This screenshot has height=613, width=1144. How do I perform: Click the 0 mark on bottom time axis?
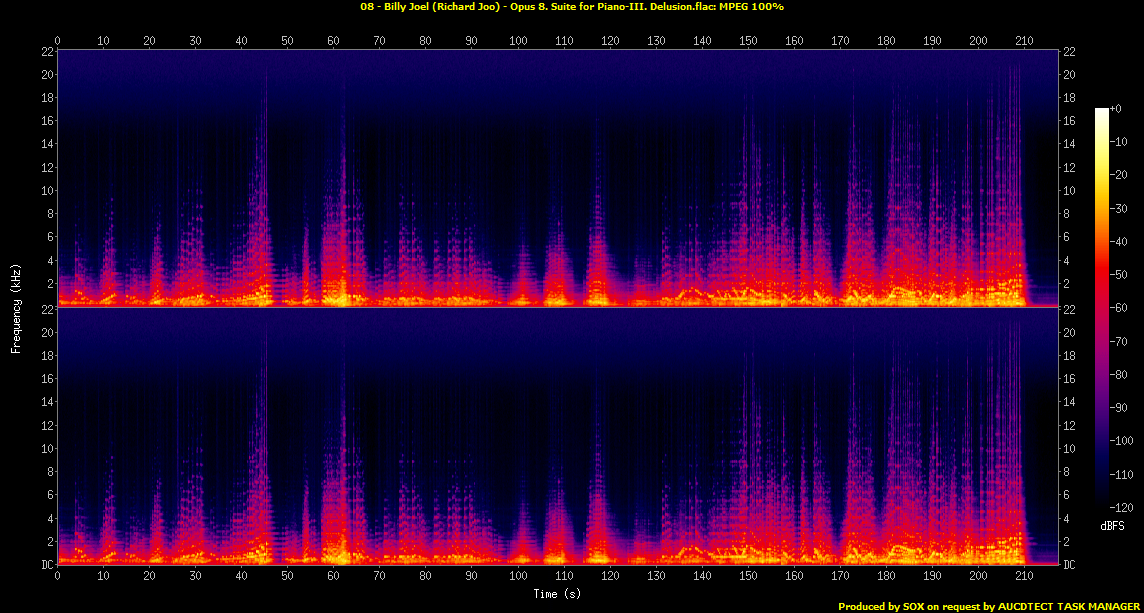[58, 577]
